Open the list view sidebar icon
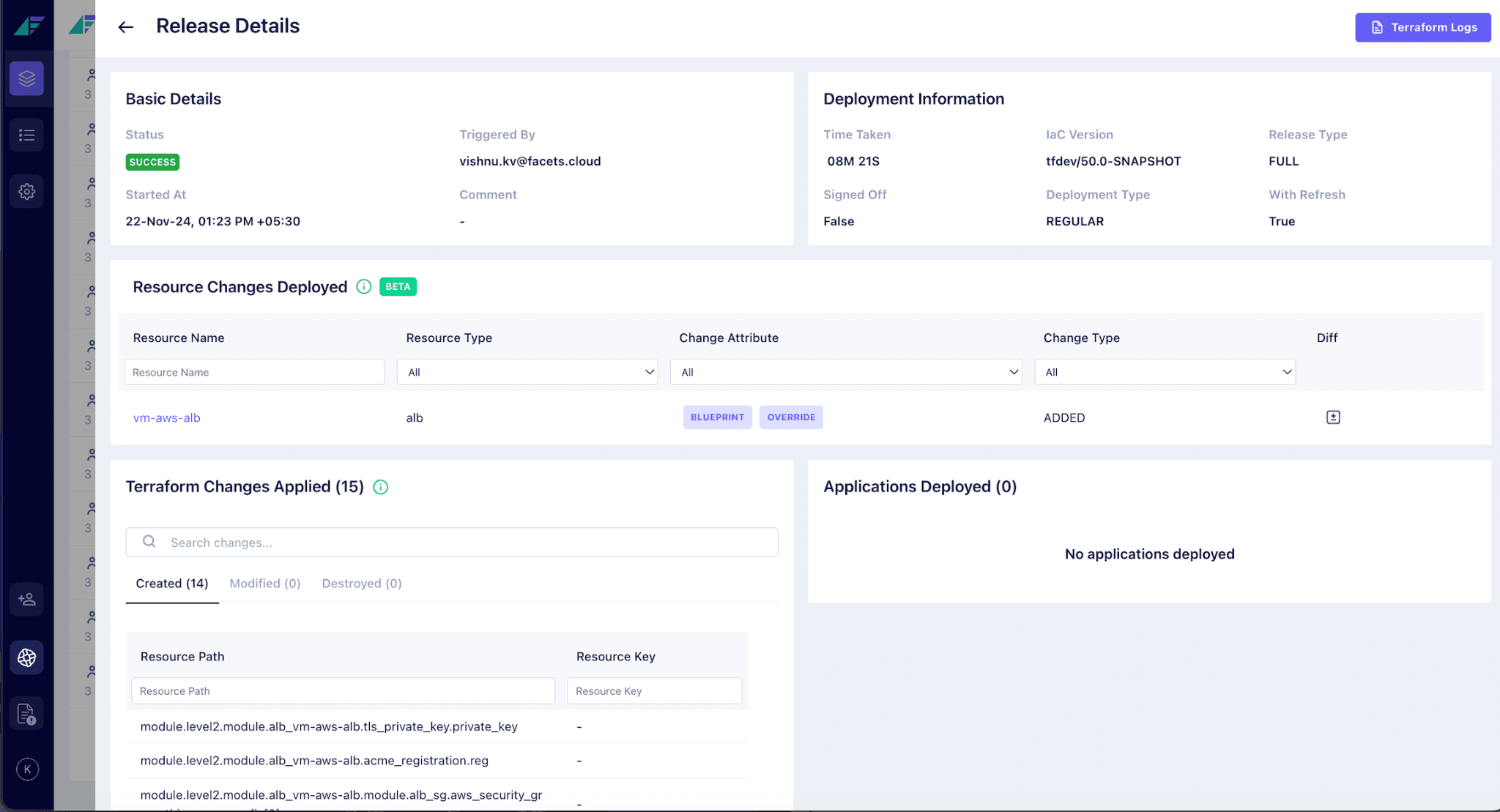Image resolution: width=1500 pixels, height=812 pixels. tap(27, 135)
